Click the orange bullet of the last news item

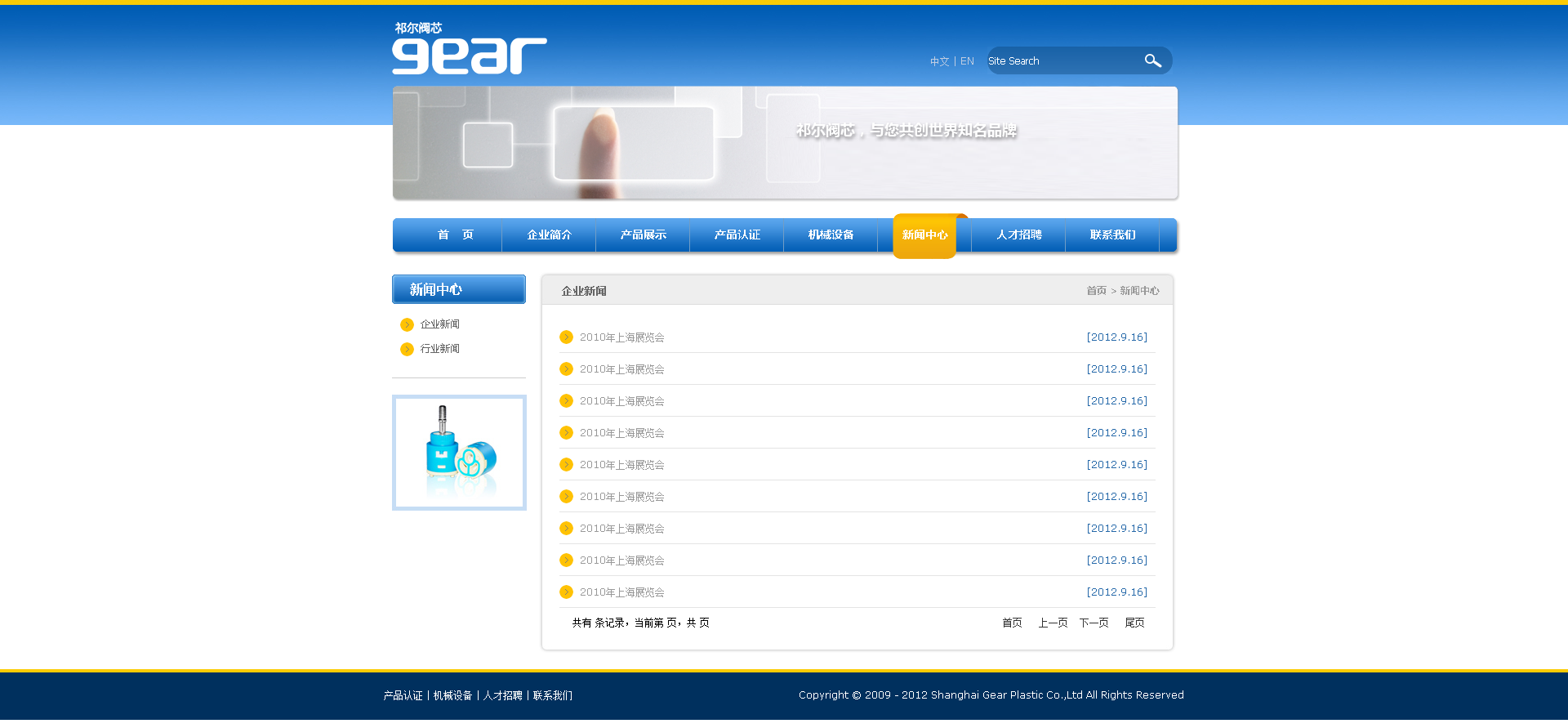click(566, 592)
